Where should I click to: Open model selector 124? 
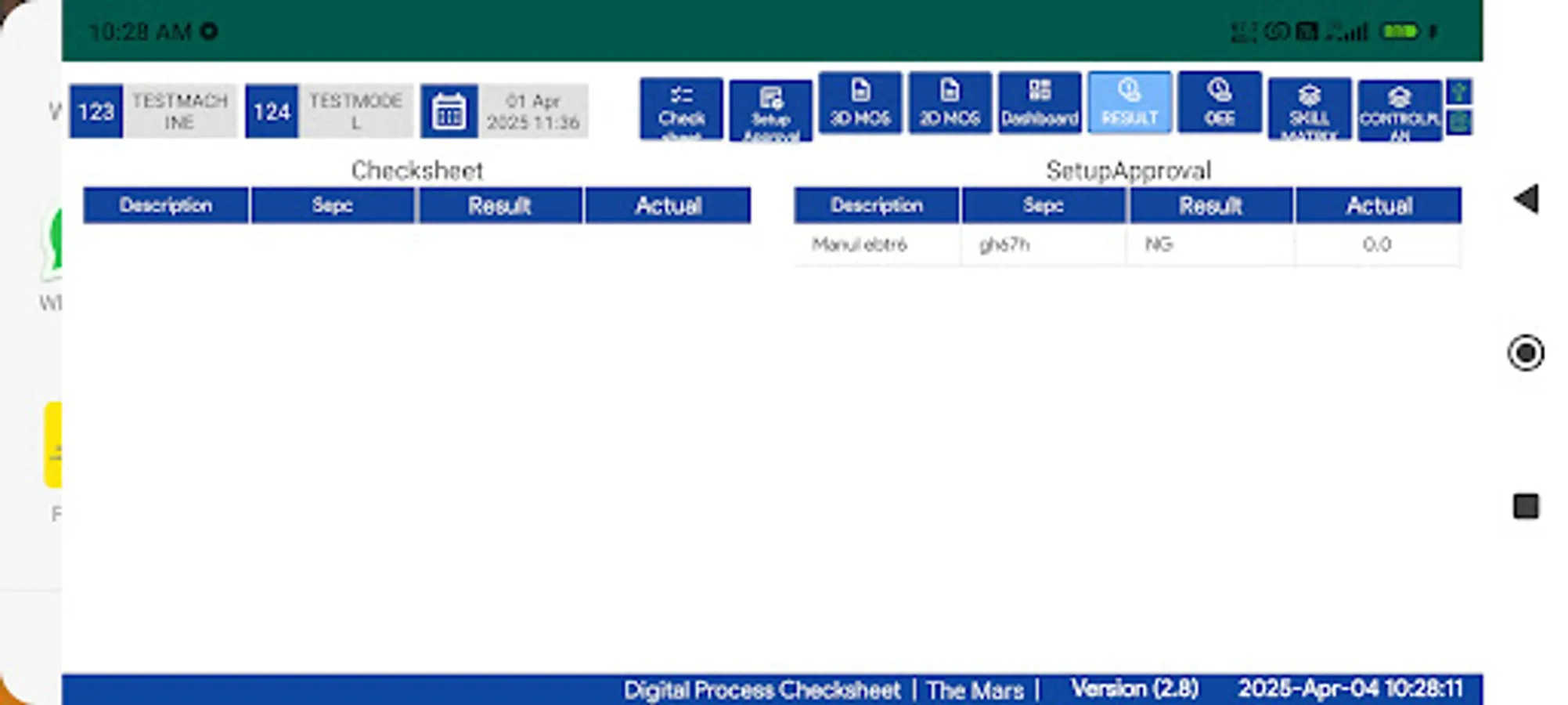pos(270,110)
